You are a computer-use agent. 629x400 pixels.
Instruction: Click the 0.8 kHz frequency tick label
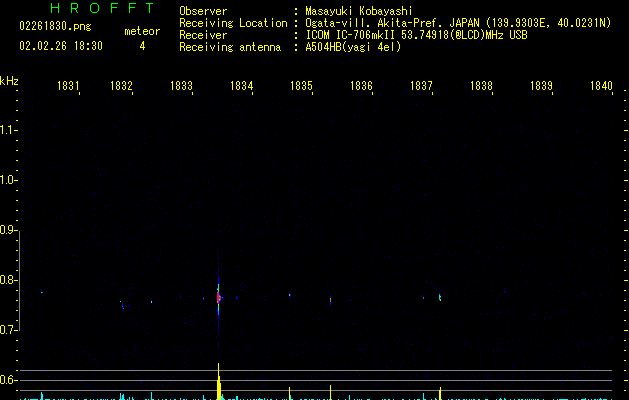(x=8, y=280)
